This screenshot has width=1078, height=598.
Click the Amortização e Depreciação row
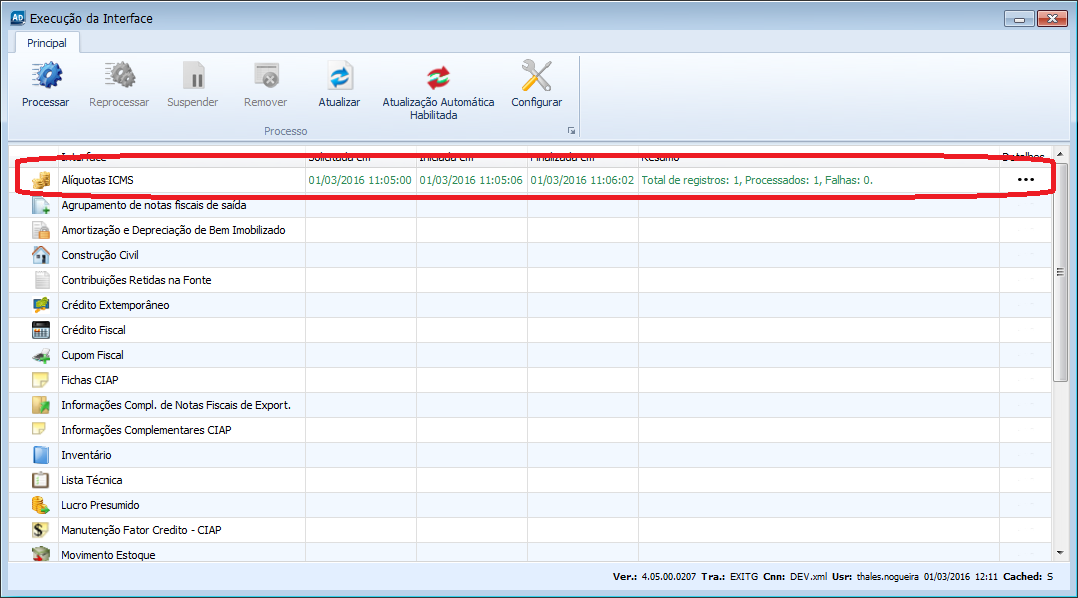(173, 230)
